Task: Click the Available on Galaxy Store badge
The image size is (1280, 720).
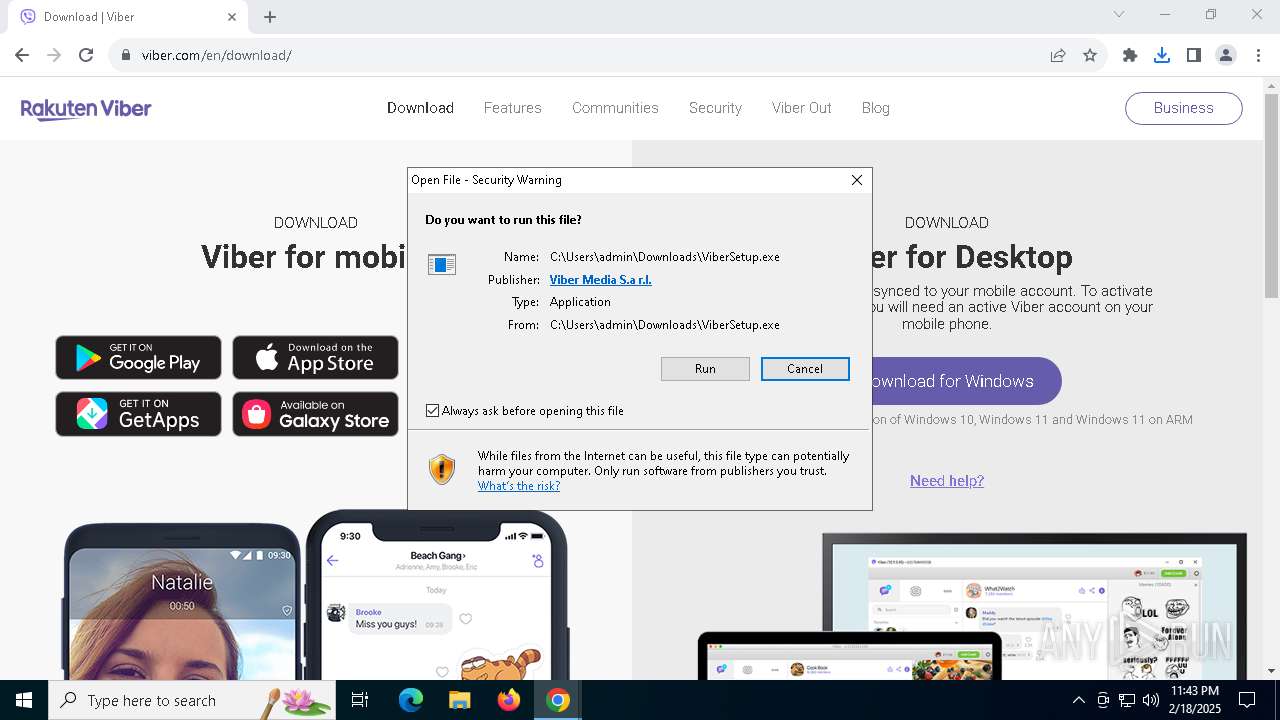Action: click(315, 414)
